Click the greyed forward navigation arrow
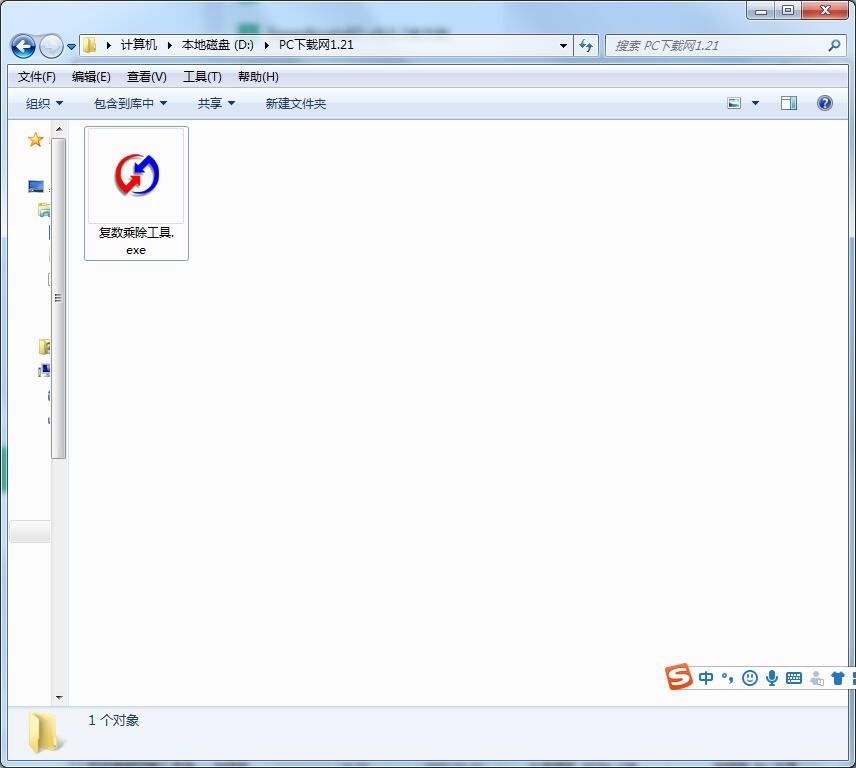 (51, 46)
